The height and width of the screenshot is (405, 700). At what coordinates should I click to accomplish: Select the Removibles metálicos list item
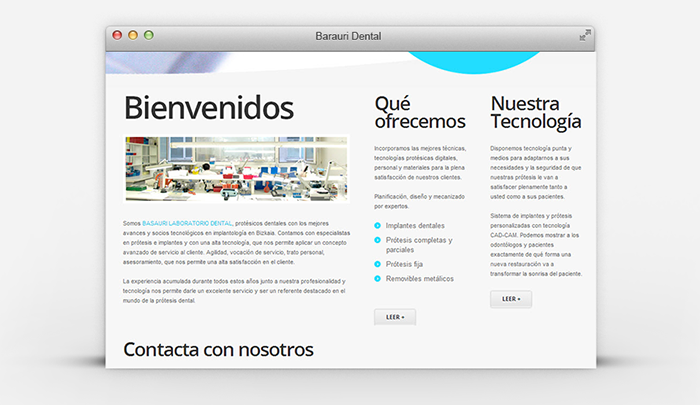pos(419,278)
